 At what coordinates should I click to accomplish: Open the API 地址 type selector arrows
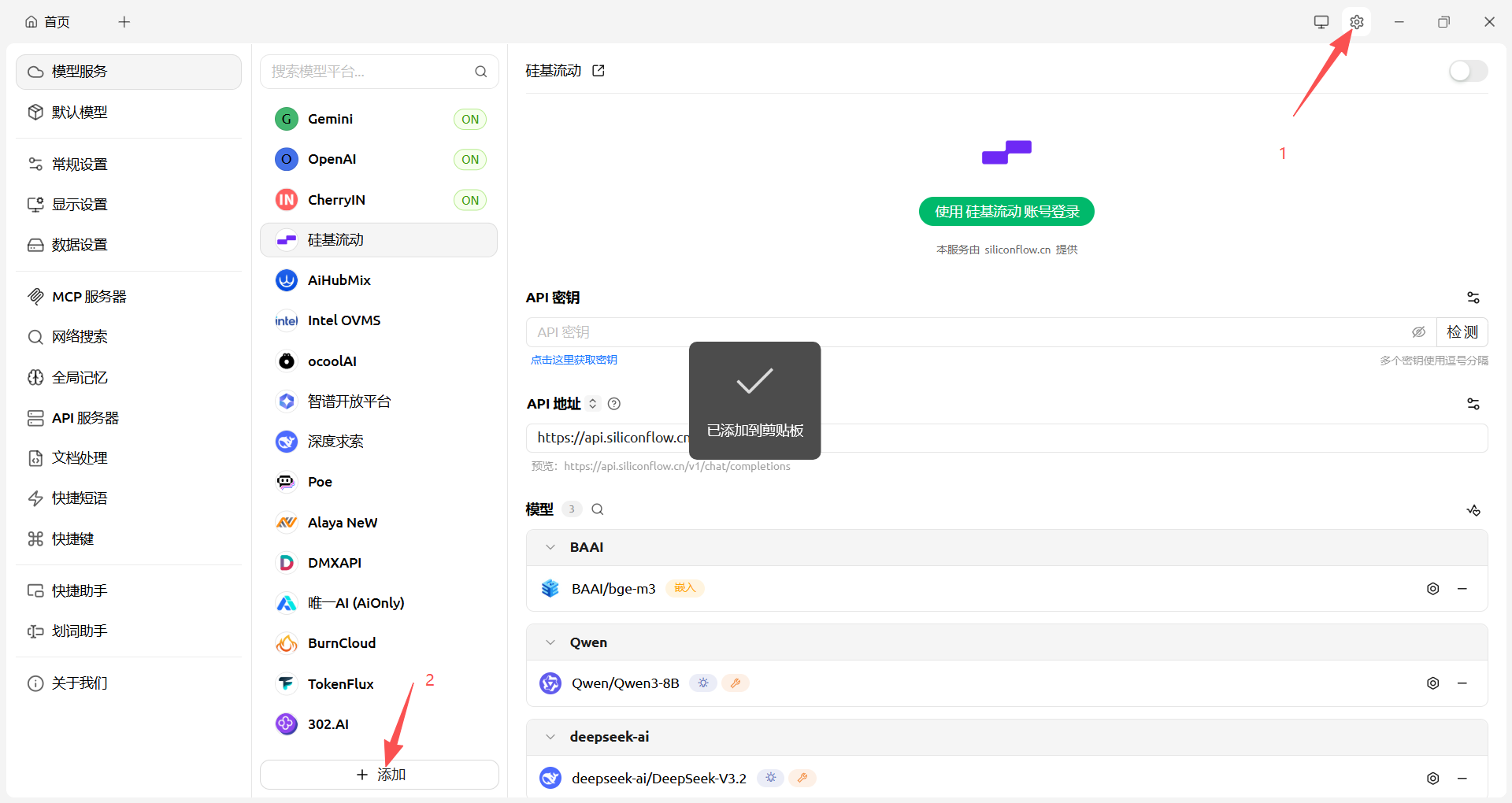click(x=593, y=404)
